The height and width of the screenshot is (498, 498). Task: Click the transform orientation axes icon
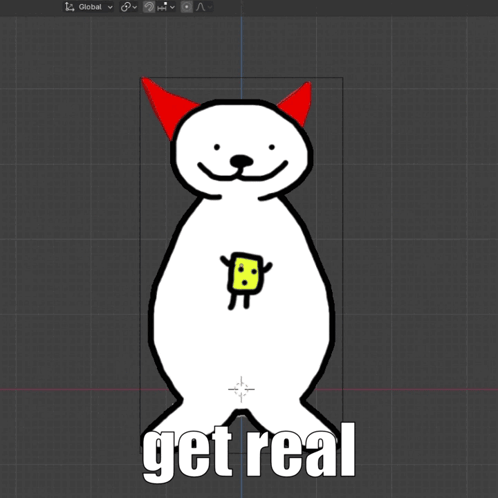tap(69, 7)
